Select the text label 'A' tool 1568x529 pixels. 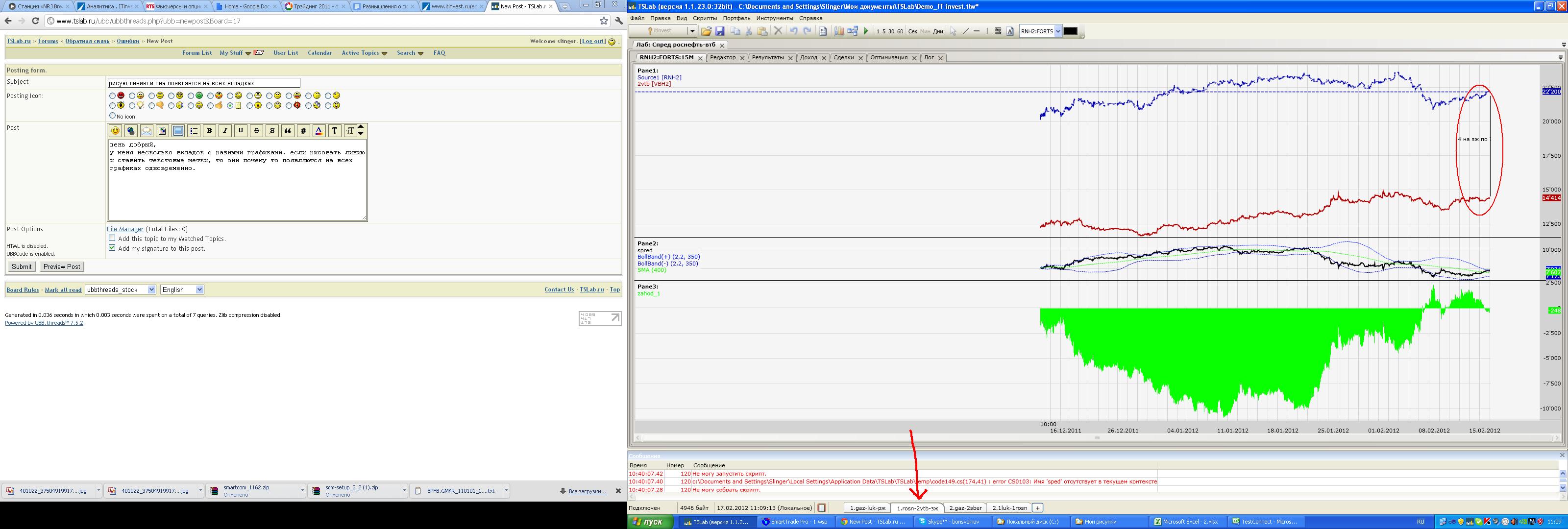point(1010,31)
